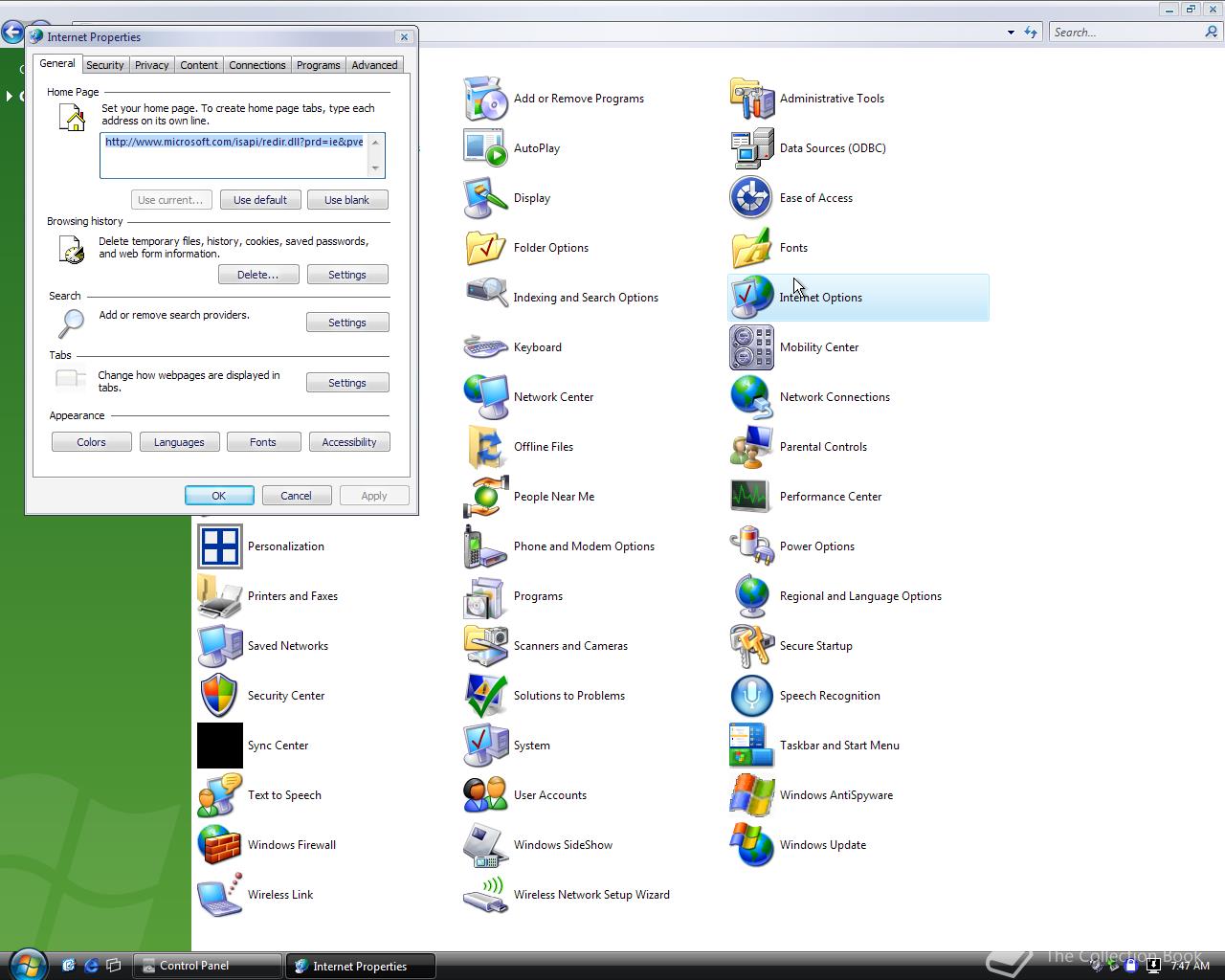The width and height of the screenshot is (1225, 980).
Task: Open the People Near Me icon
Action: click(x=485, y=497)
